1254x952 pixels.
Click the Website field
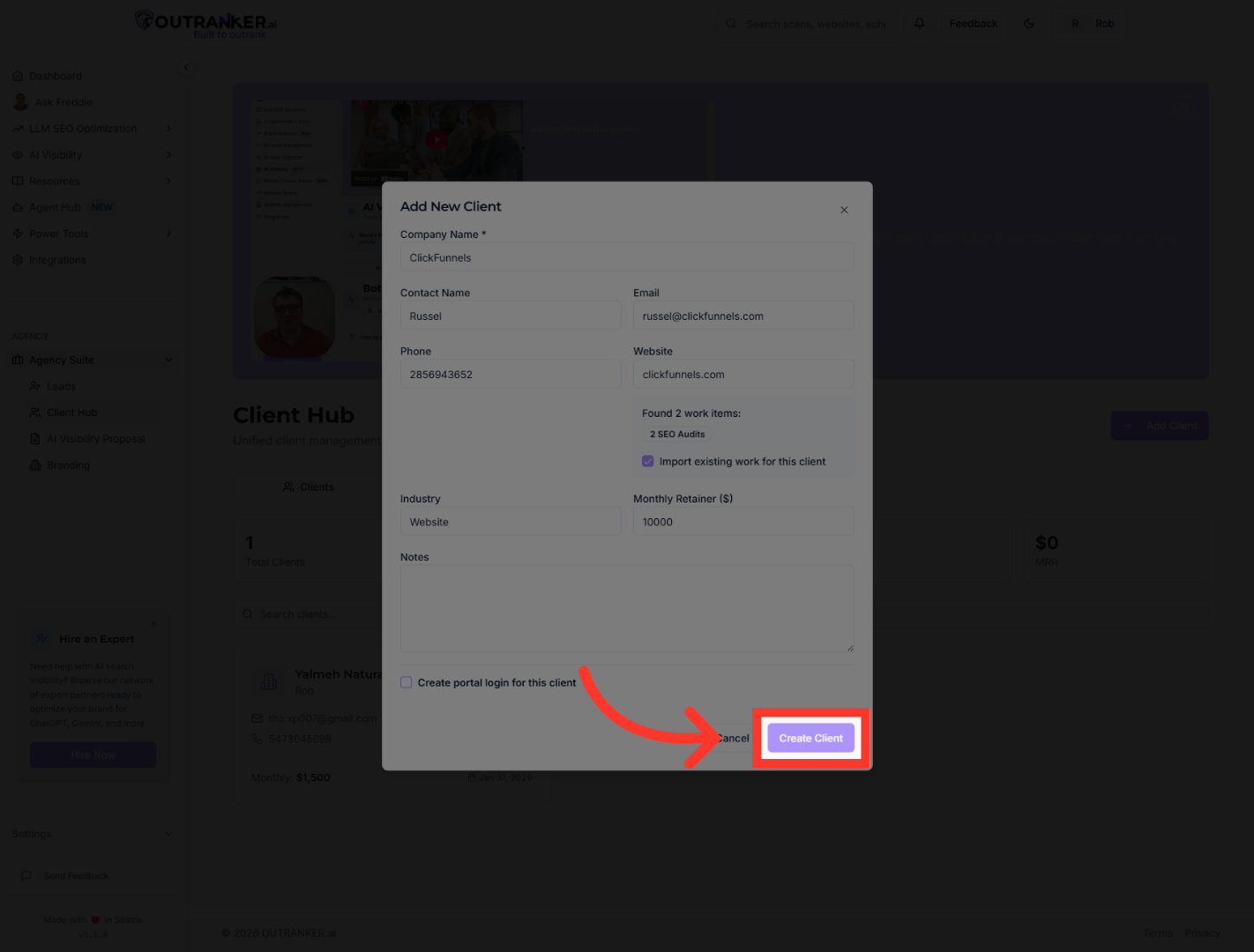click(x=743, y=375)
